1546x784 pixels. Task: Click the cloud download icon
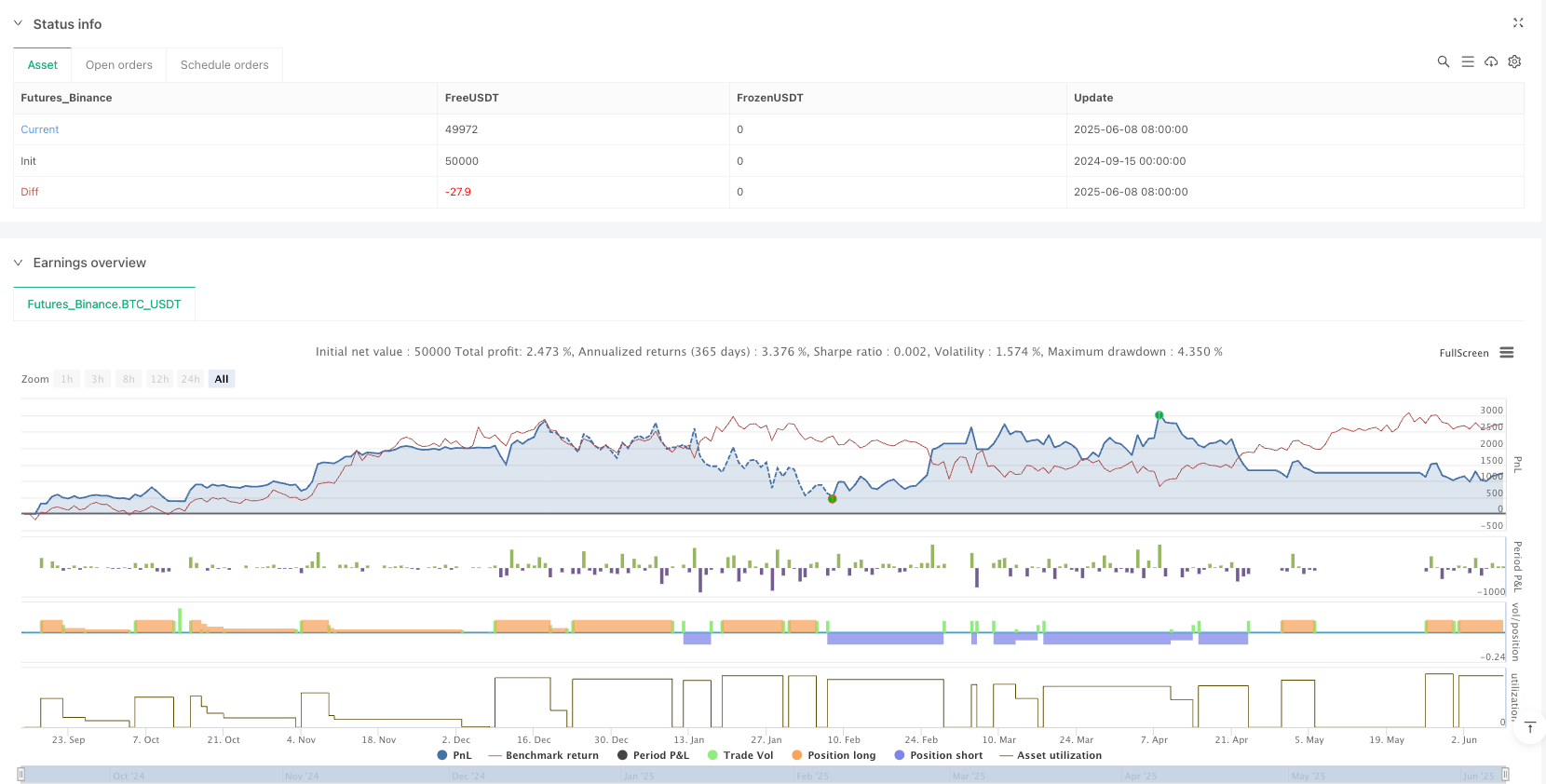[x=1491, y=61]
